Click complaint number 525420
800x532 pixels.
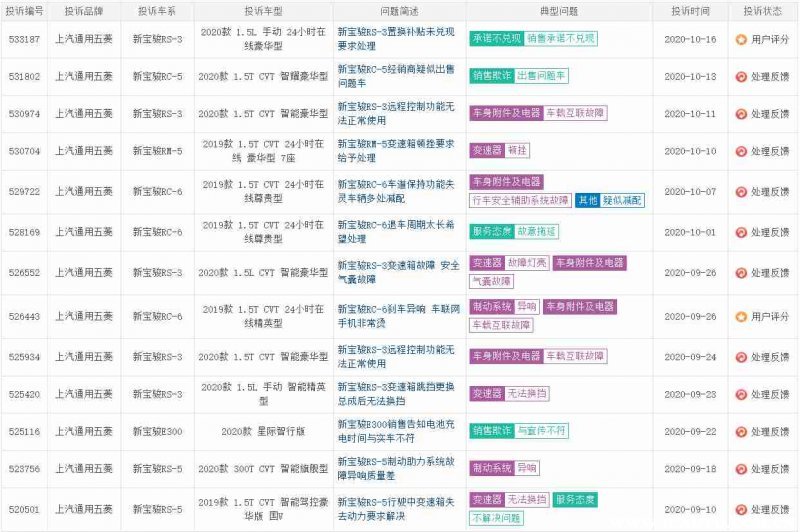click(x=24, y=394)
